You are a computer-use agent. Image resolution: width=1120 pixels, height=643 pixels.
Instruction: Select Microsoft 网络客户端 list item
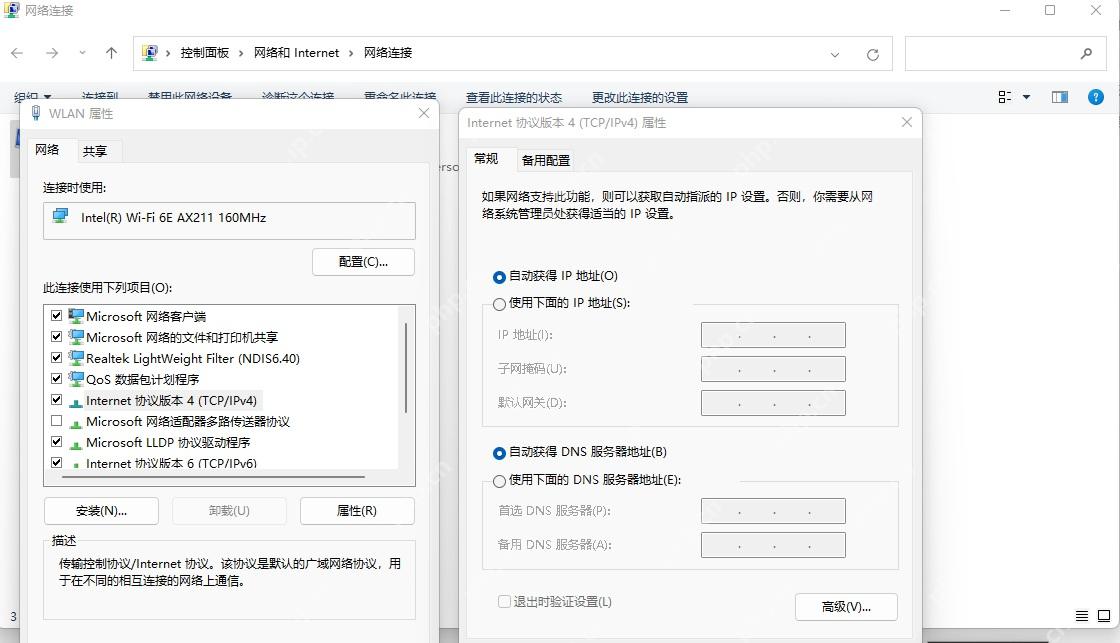tap(146, 316)
